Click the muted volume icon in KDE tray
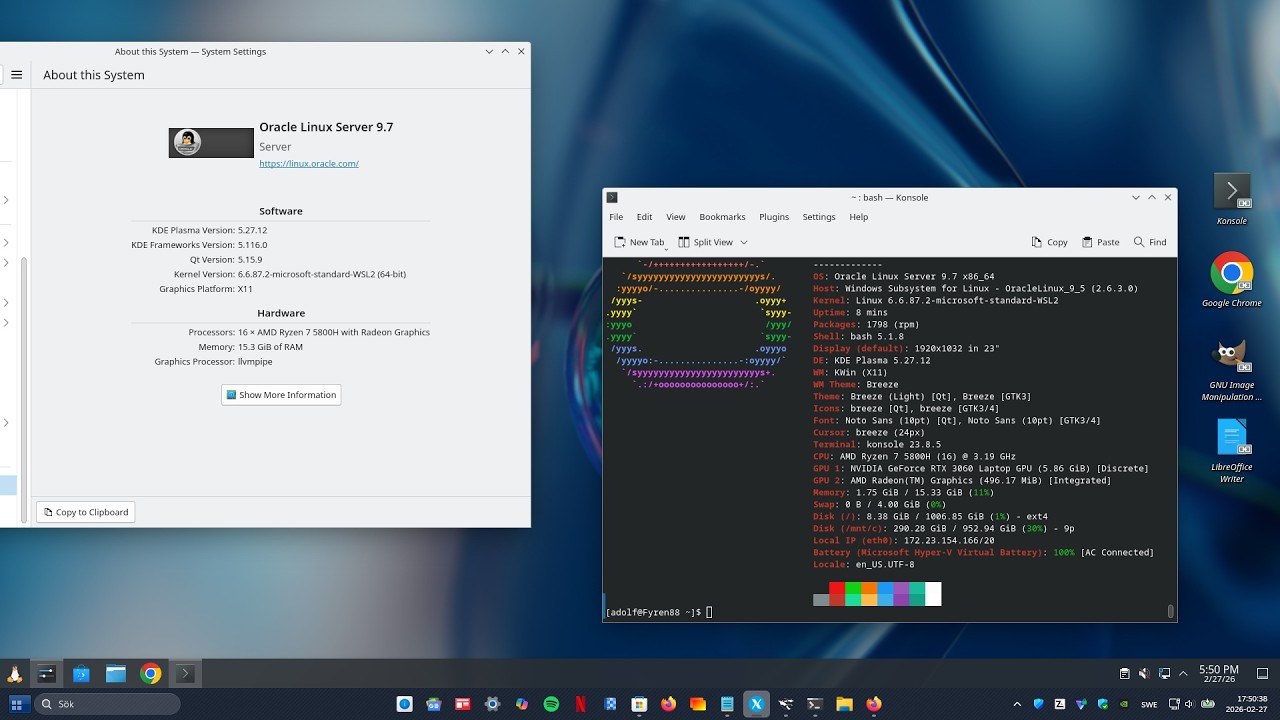 [x=1145, y=674]
